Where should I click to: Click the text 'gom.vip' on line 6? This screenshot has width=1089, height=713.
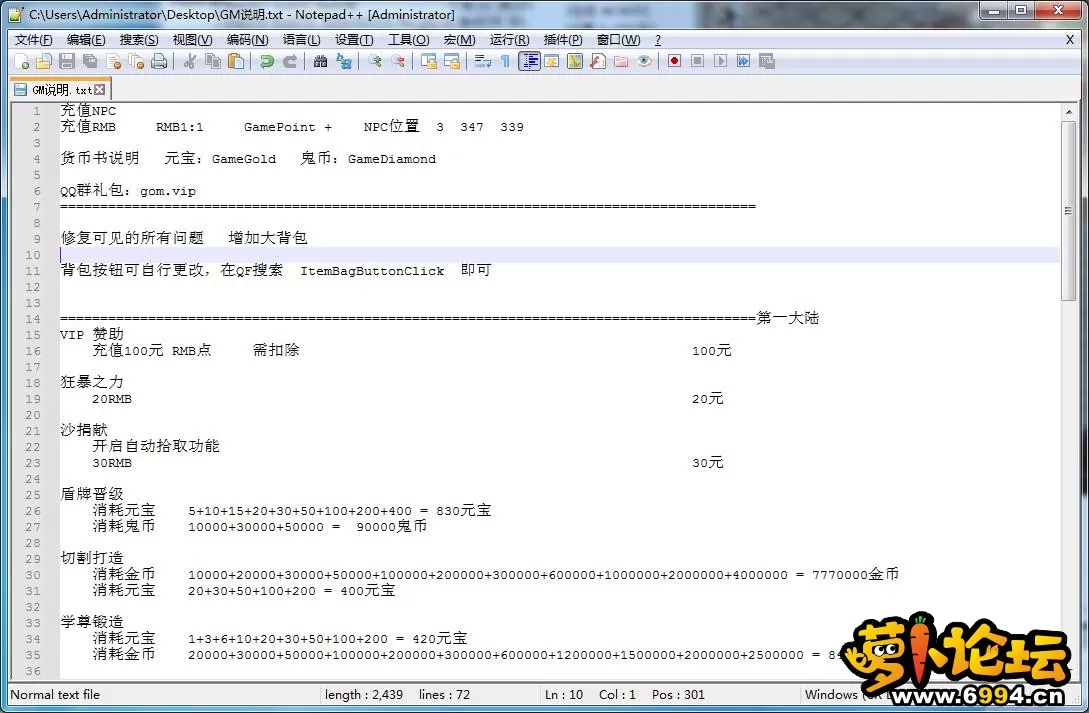[x=167, y=191]
